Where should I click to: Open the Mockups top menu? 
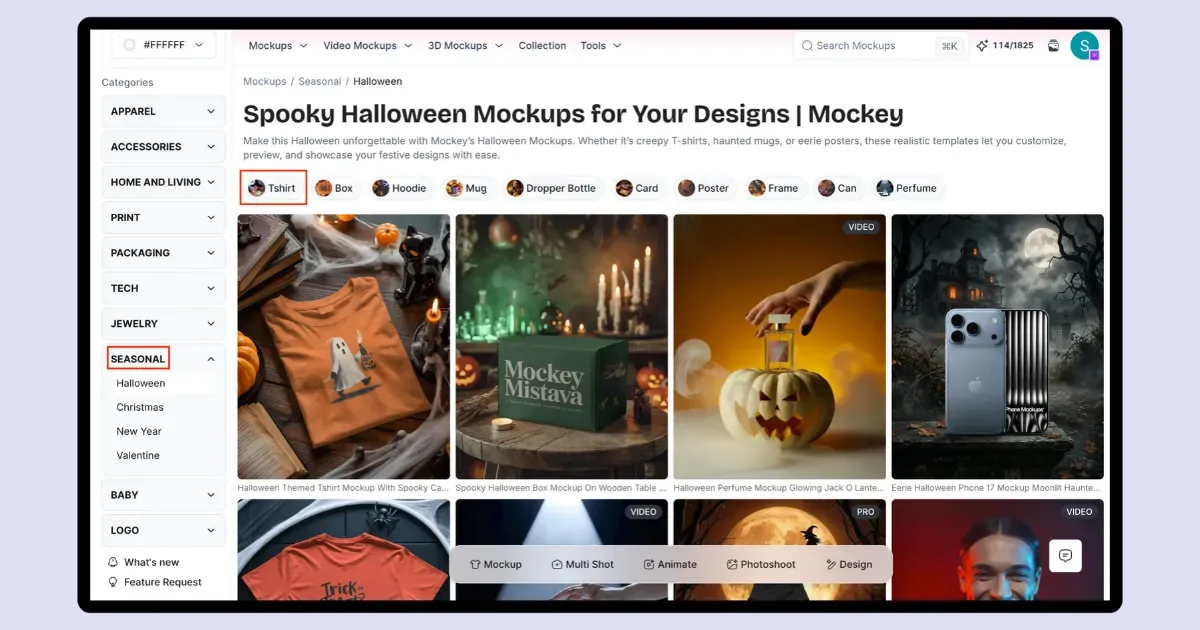pos(277,46)
